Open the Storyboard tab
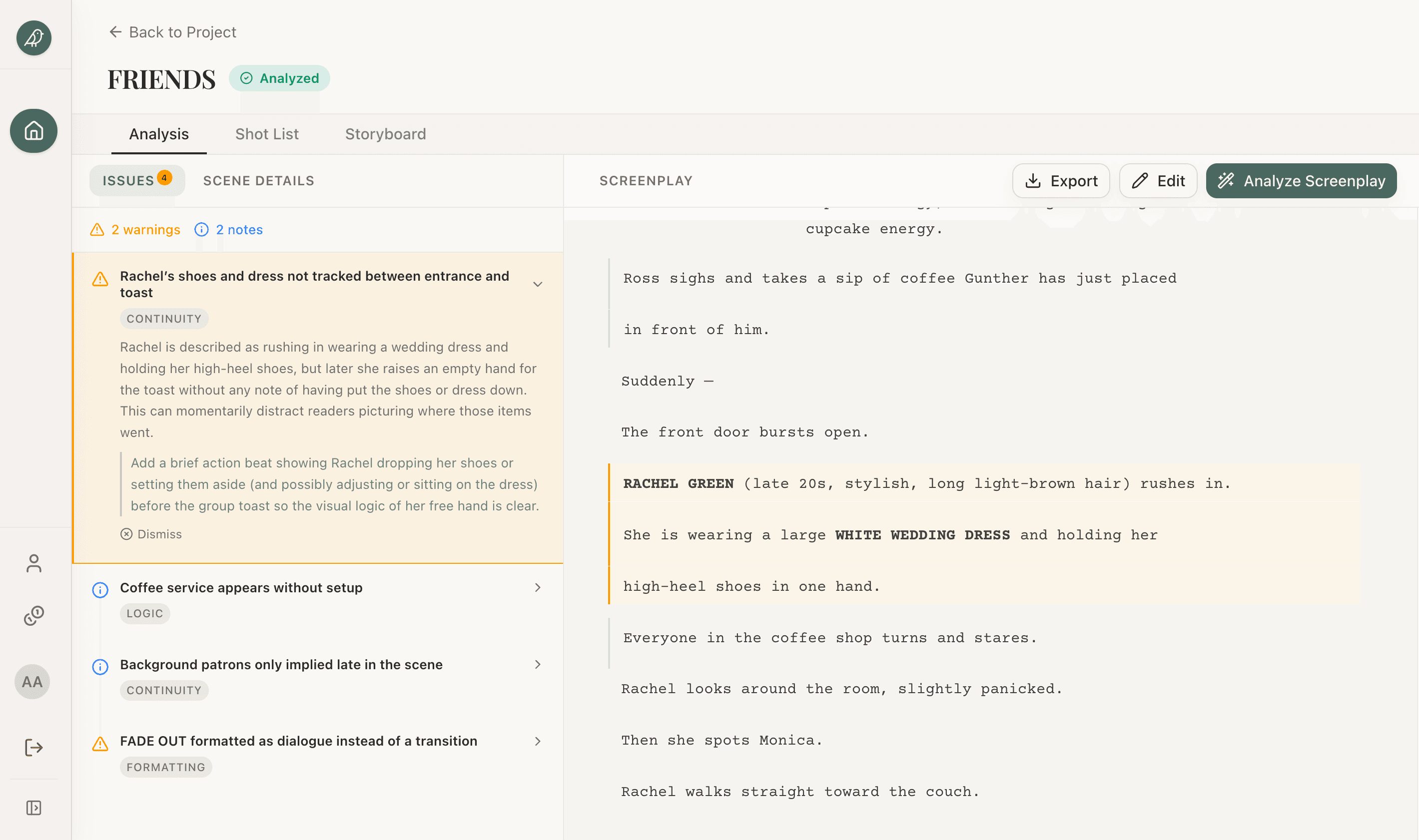1419x840 pixels. pyautogui.click(x=386, y=134)
